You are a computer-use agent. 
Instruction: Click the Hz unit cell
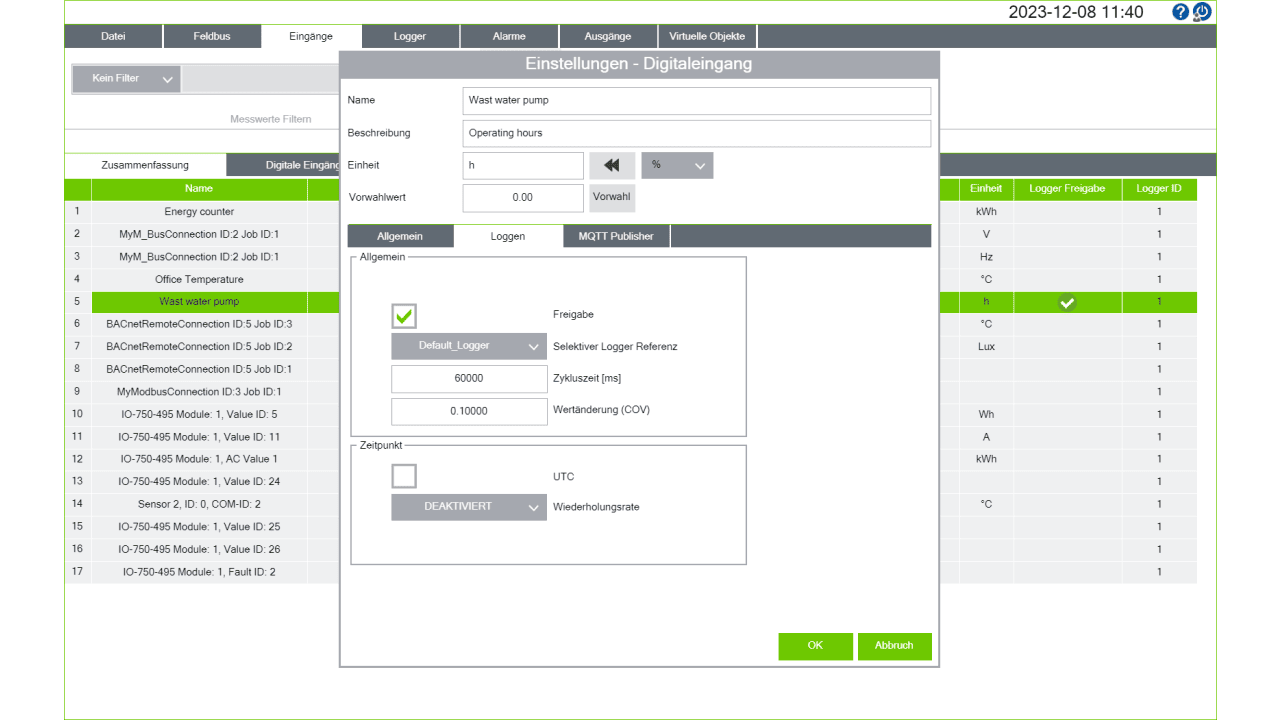[x=986, y=257]
